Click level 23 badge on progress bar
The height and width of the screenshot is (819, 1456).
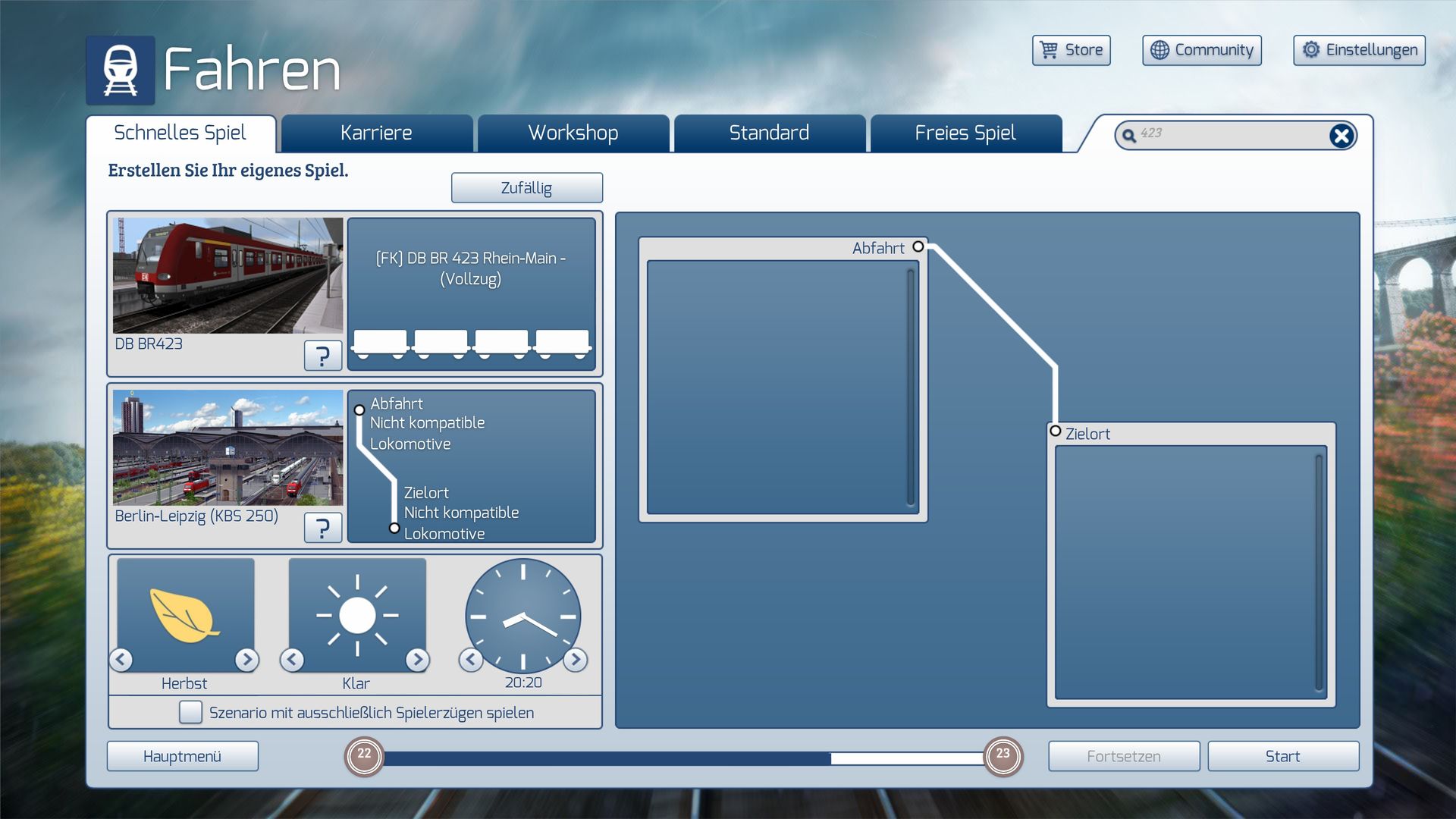[x=1003, y=755]
